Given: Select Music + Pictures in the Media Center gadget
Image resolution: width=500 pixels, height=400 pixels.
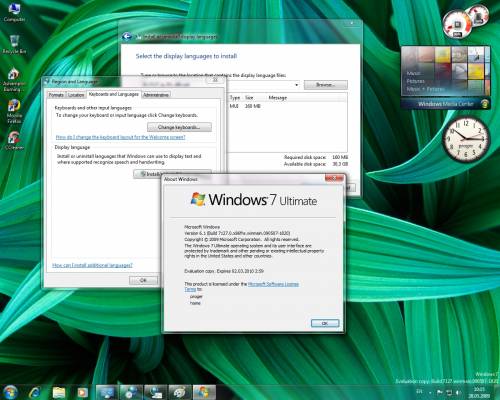Looking at the screenshot, I should [x=426, y=89].
